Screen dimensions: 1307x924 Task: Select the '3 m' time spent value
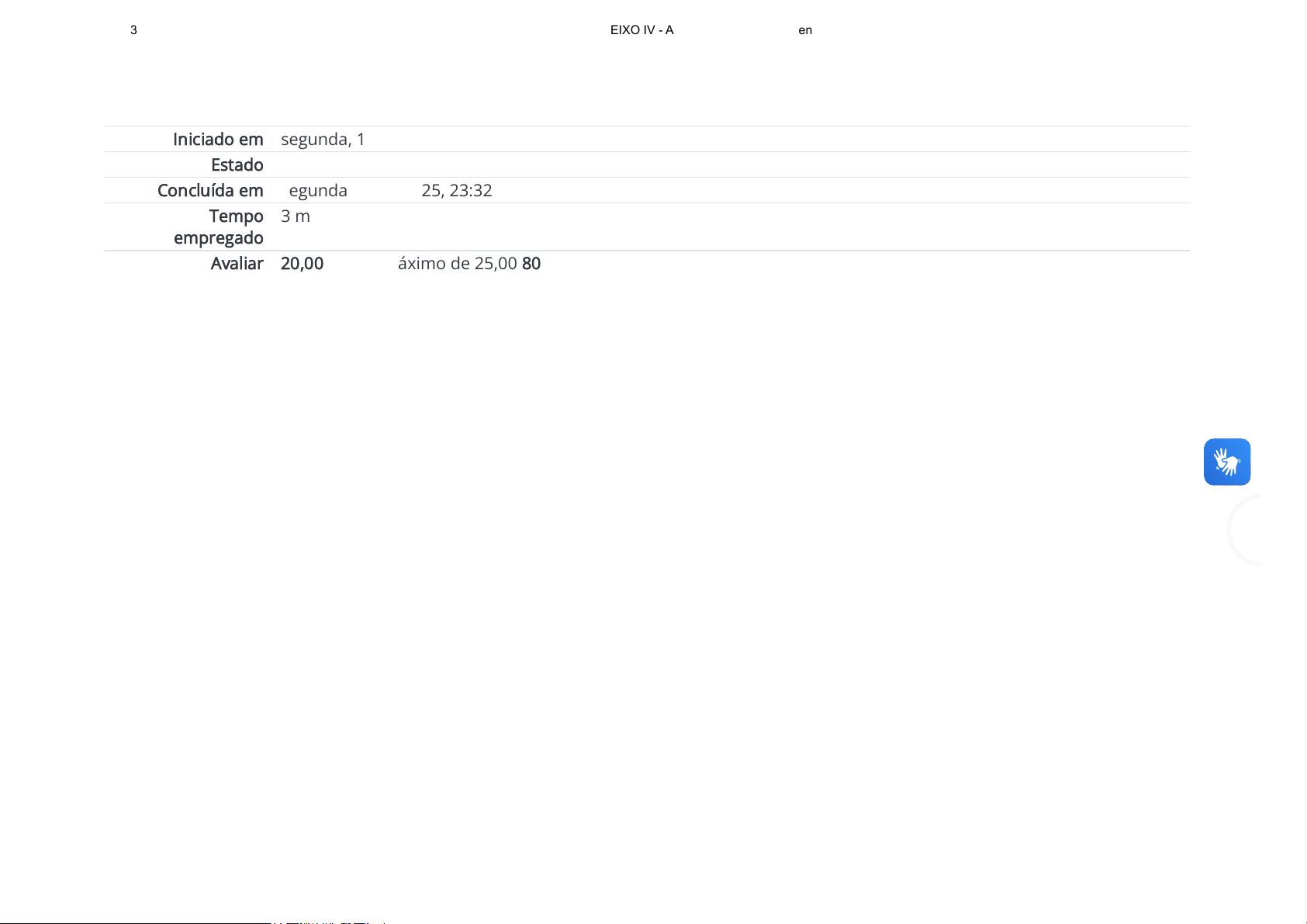click(296, 216)
